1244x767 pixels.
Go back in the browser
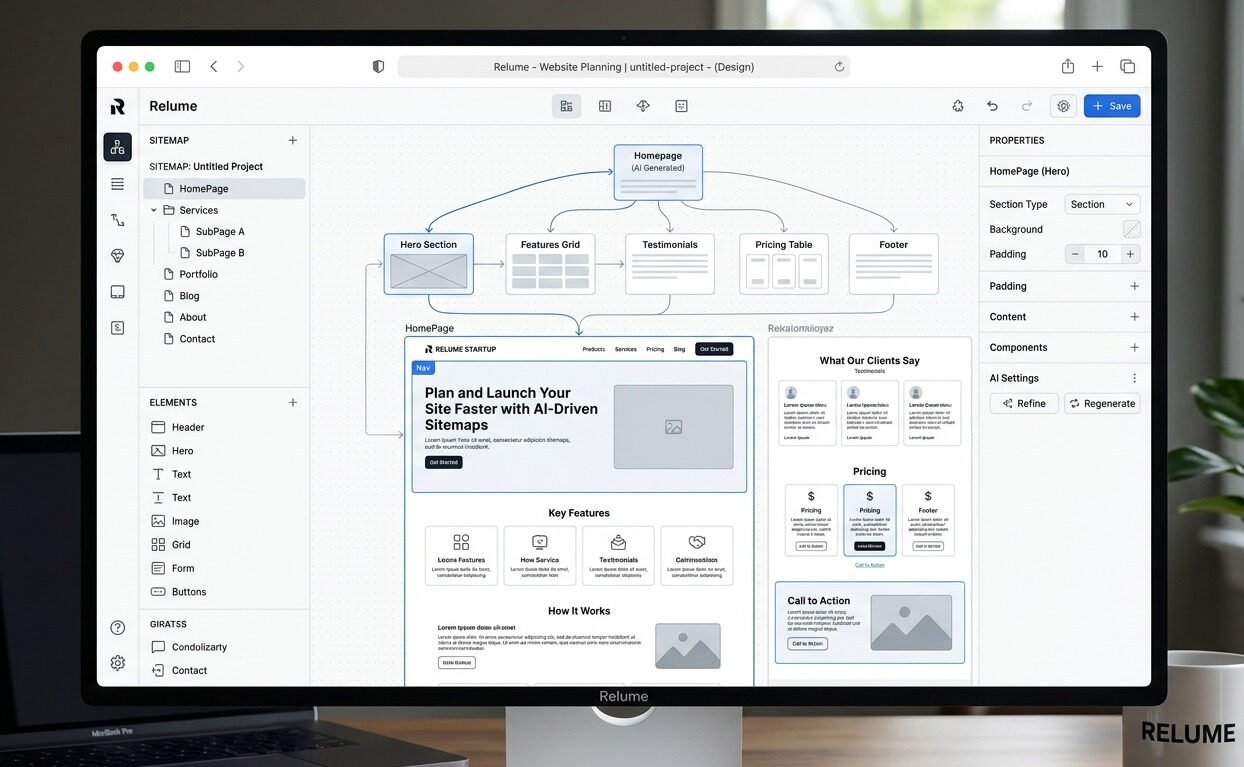tap(213, 67)
